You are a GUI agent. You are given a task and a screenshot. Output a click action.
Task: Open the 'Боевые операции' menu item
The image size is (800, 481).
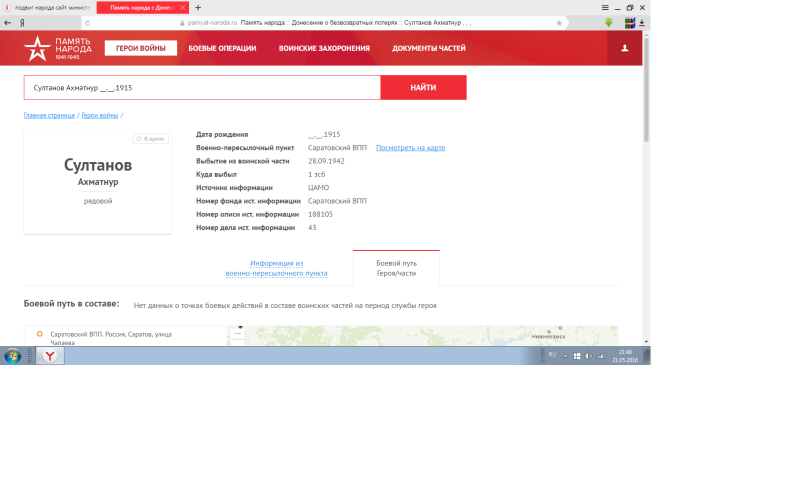(x=222, y=48)
